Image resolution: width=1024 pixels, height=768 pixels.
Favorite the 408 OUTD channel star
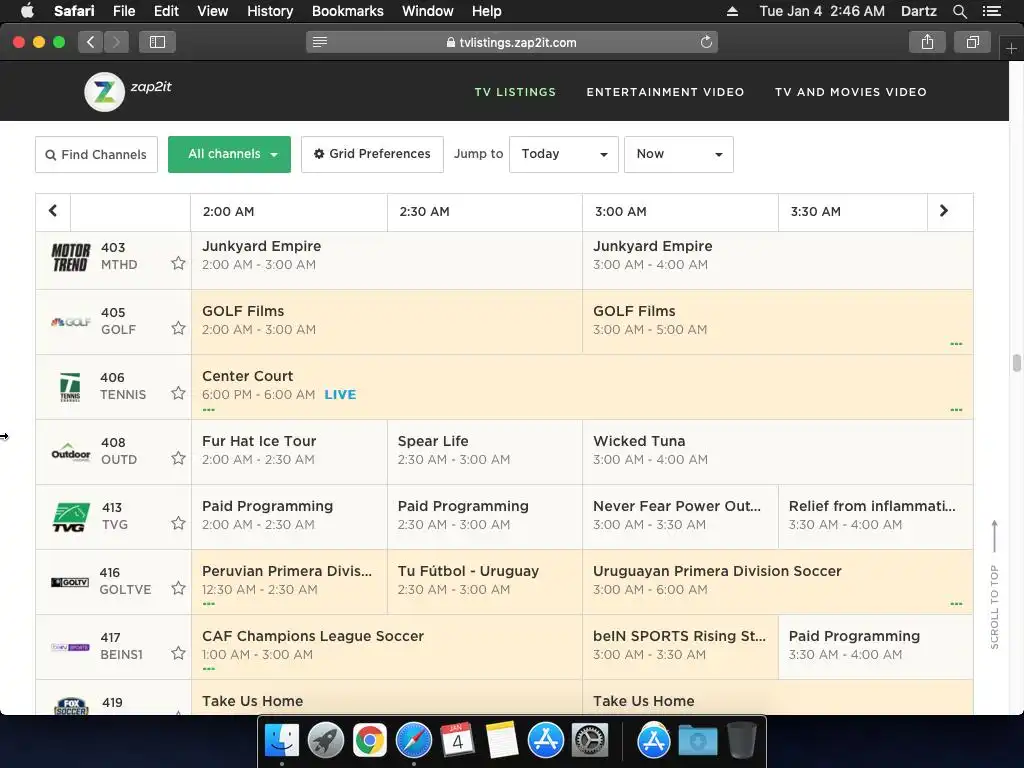[178, 458]
